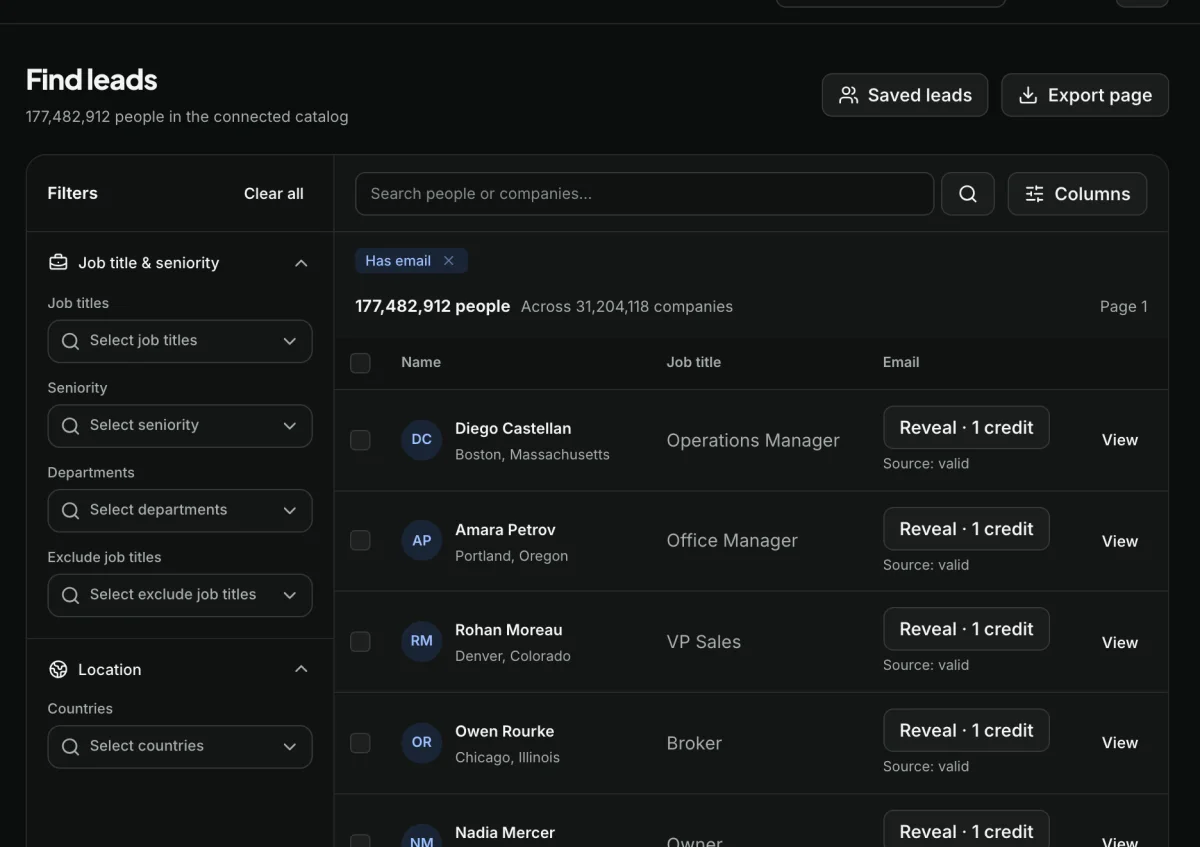The width and height of the screenshot is (1200, 847).
Task: Click the name Amara Petrov
Action: [505, 530]
